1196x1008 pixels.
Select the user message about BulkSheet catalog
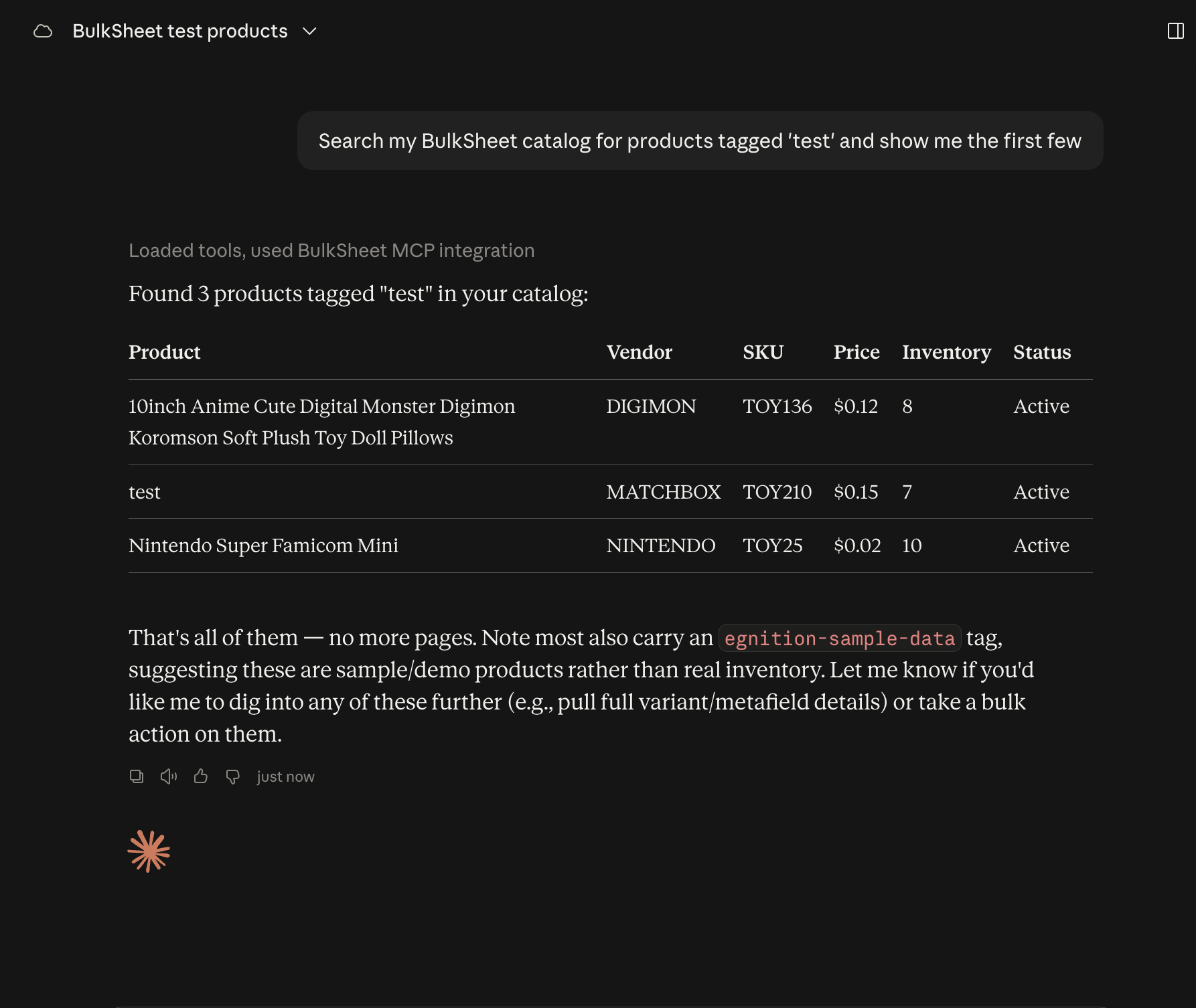point(700,141)
